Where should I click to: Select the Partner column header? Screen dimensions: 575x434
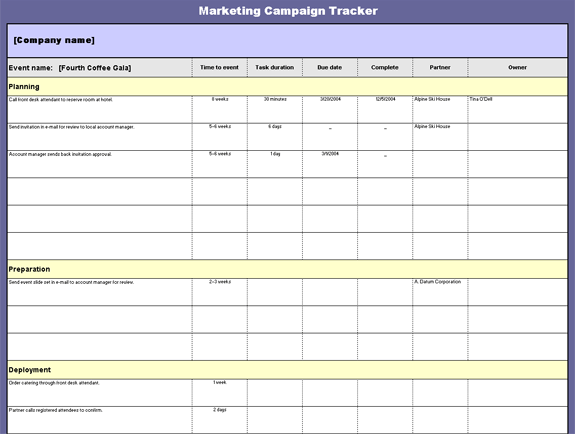[x=440, y=68]
